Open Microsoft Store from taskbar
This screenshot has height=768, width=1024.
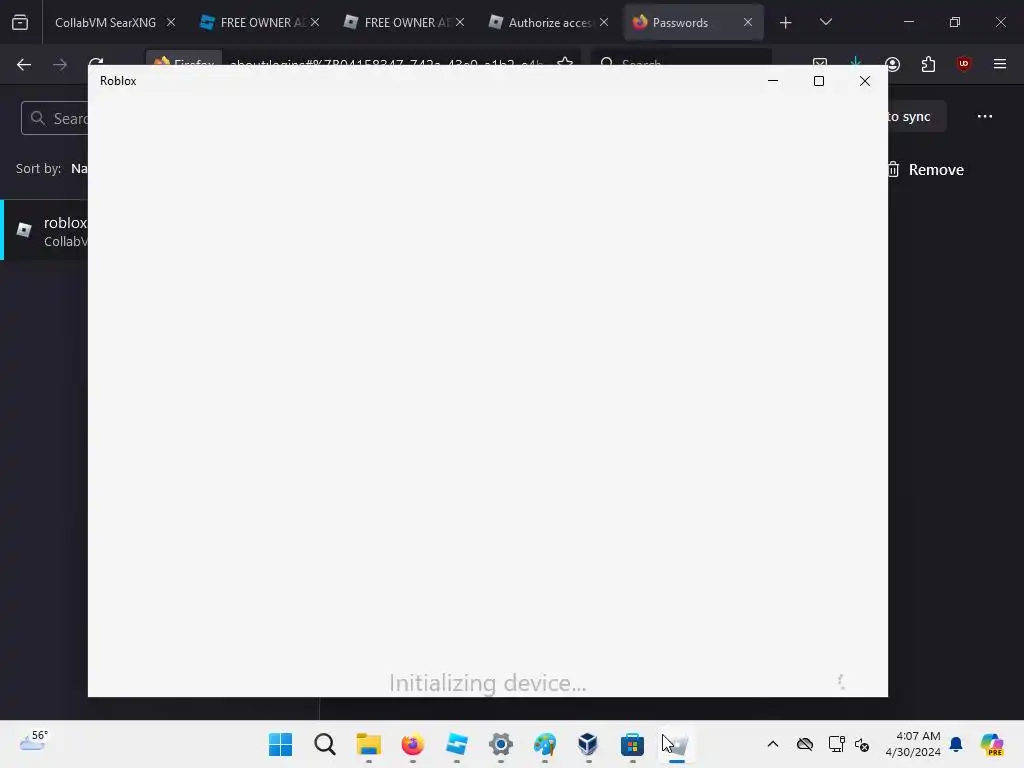[632, 744]
